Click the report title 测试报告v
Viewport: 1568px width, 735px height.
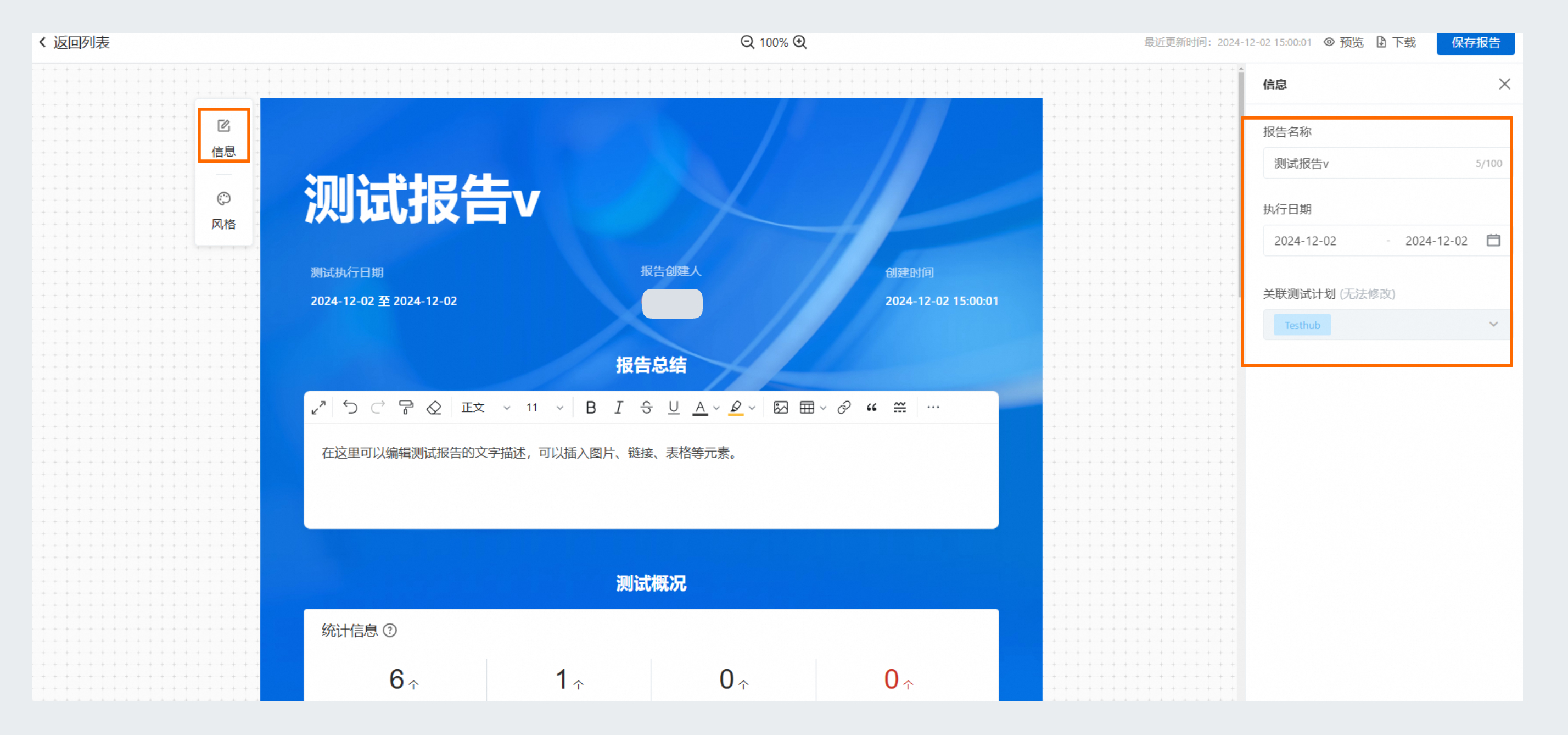(422, 198)
